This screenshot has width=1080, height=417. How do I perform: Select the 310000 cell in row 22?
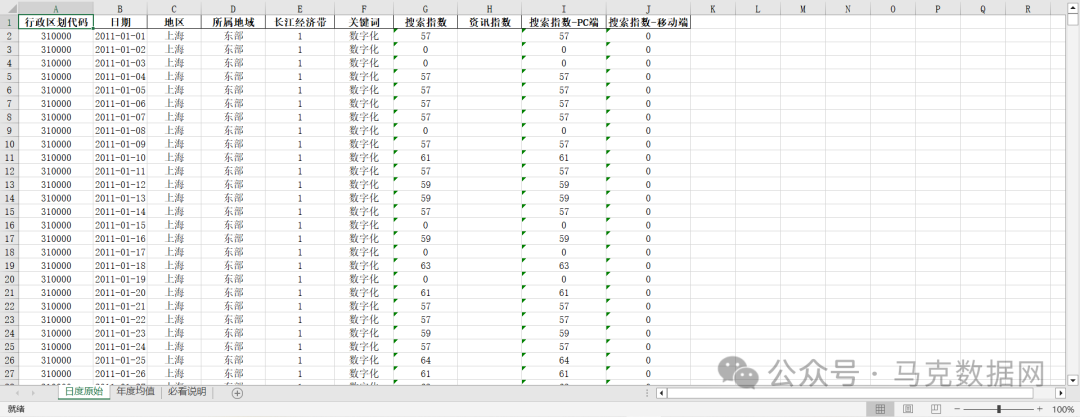[56, 306]
